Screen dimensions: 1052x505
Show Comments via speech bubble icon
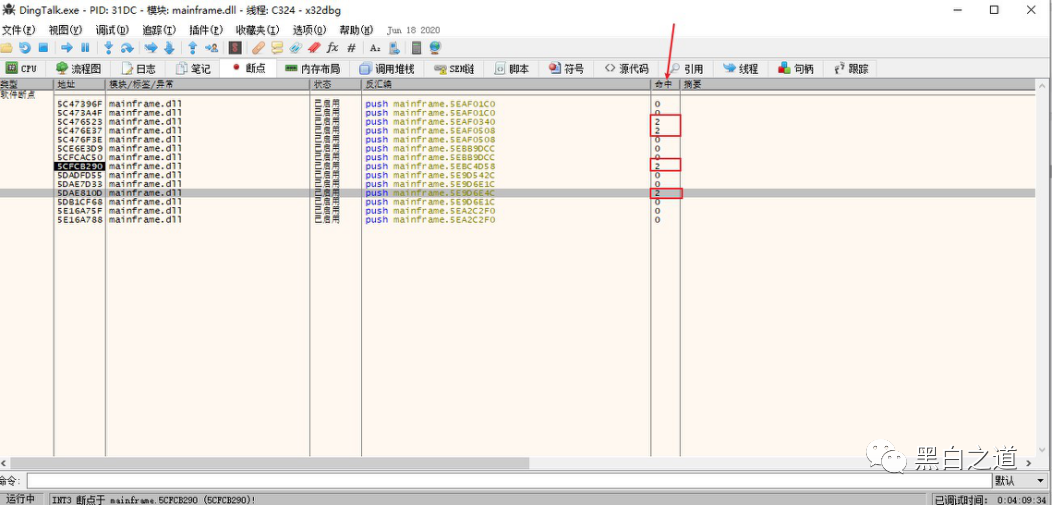[277, 48]
